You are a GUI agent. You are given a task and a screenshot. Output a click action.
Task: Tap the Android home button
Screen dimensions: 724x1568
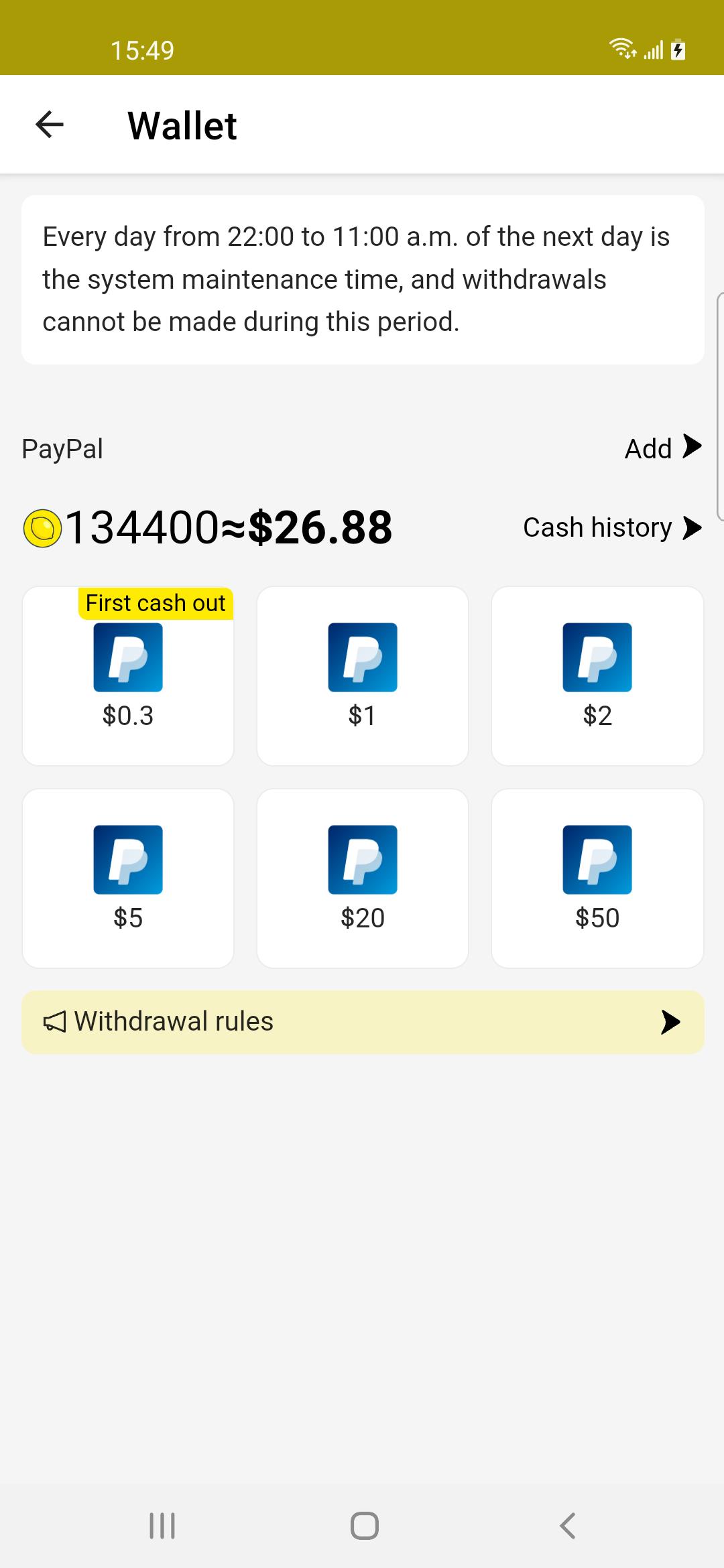[x=364, y=1526]
